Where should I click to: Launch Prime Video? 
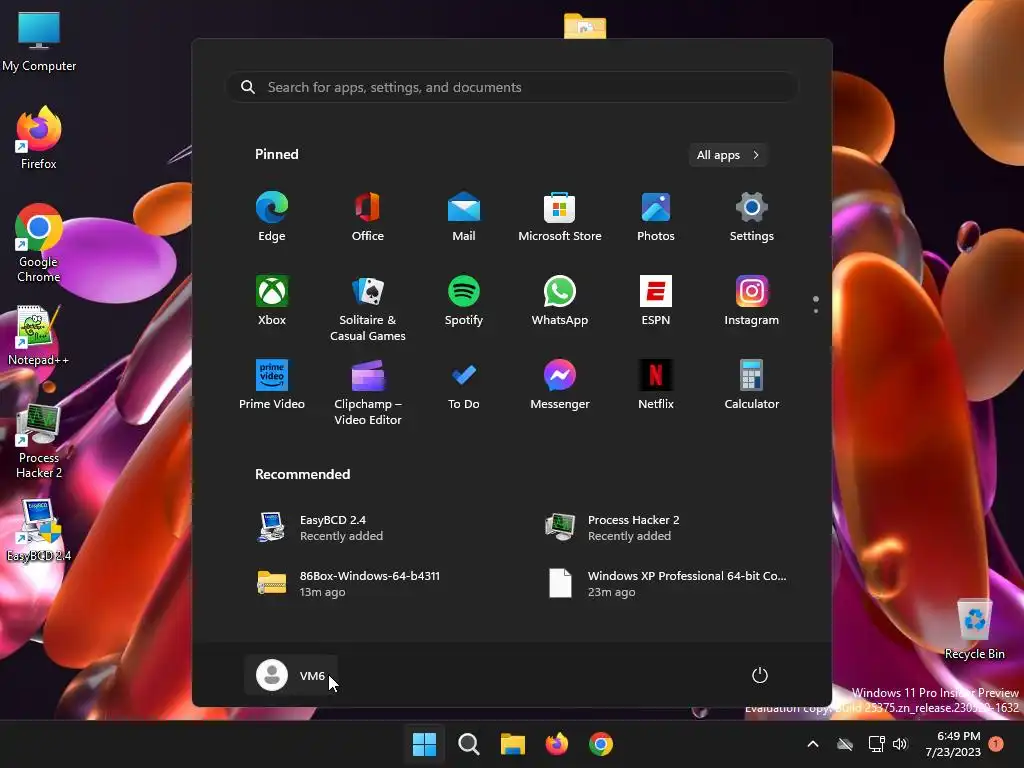pos(272,385)
